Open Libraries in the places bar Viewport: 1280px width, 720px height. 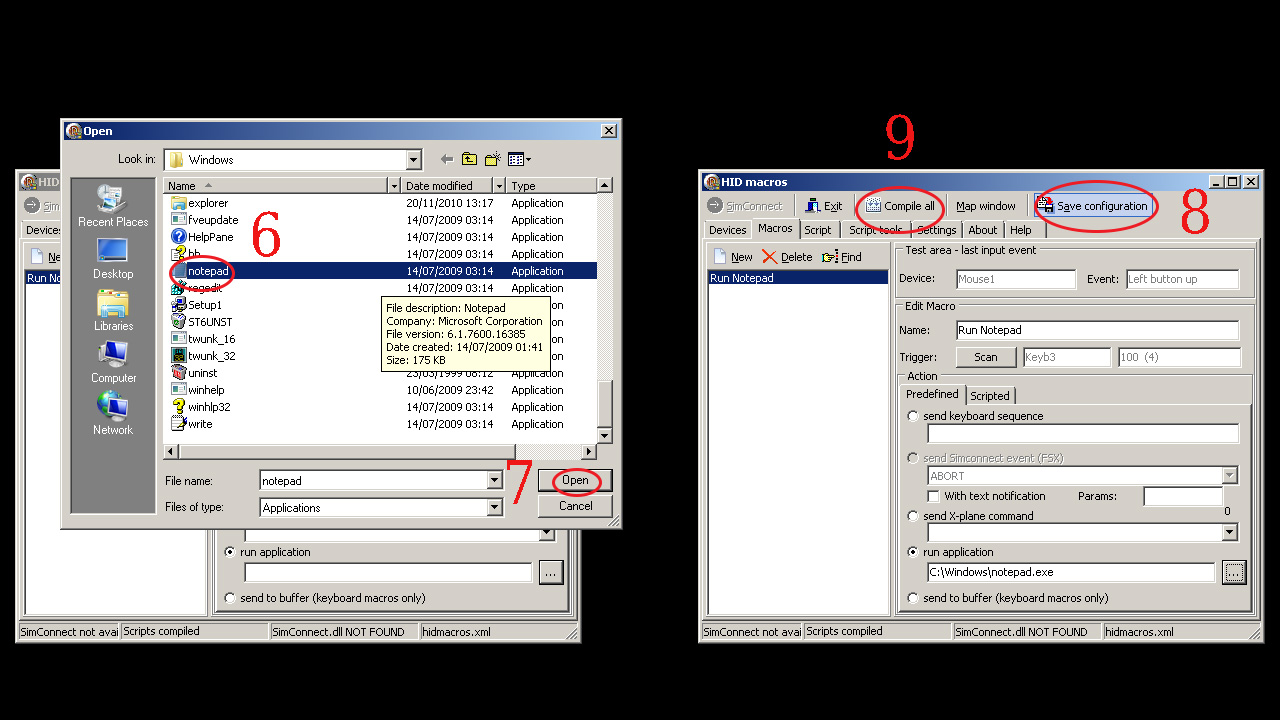[x=112, y=311]
